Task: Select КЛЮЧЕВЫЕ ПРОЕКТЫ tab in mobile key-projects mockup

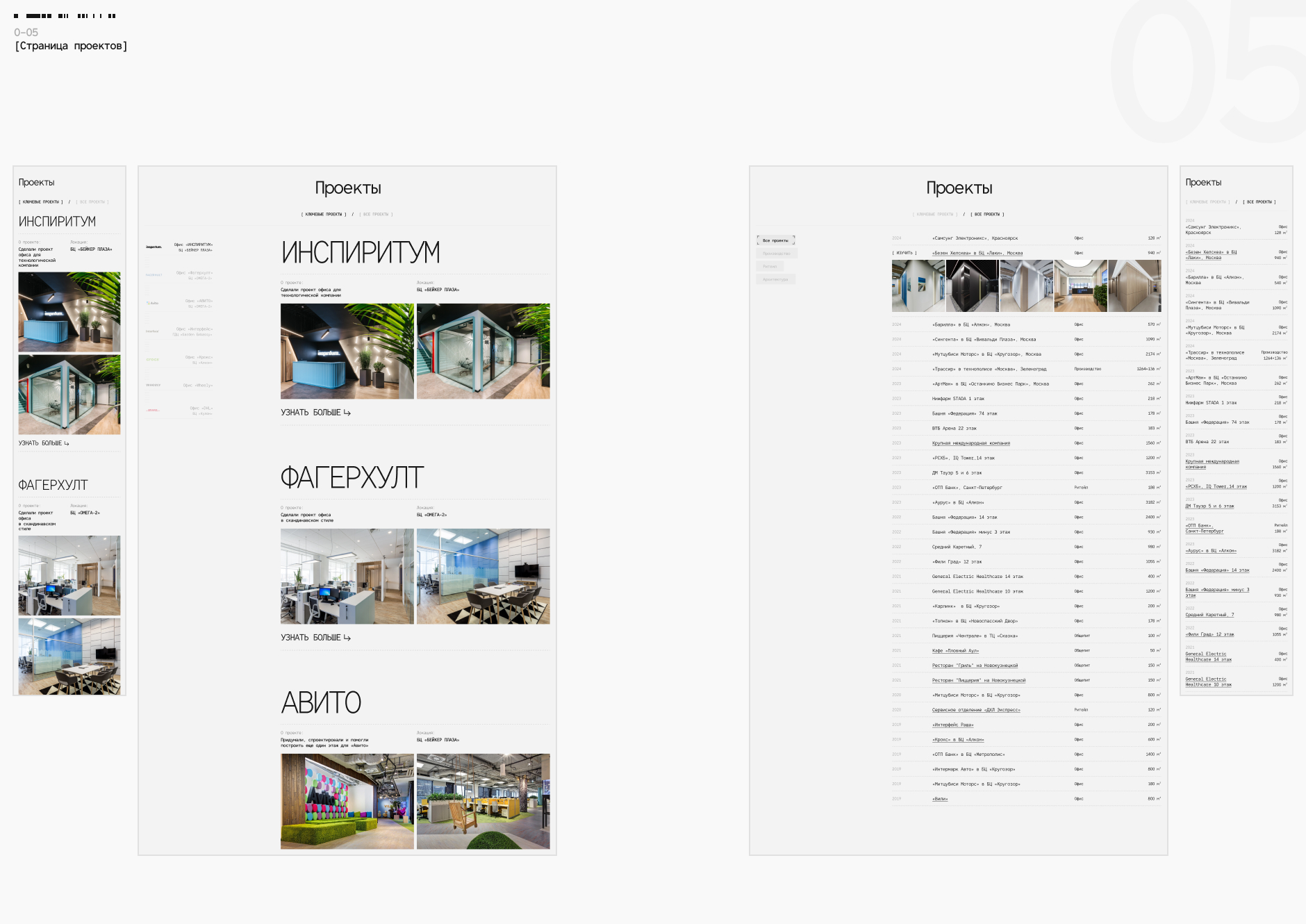Action: pos(41,202)
